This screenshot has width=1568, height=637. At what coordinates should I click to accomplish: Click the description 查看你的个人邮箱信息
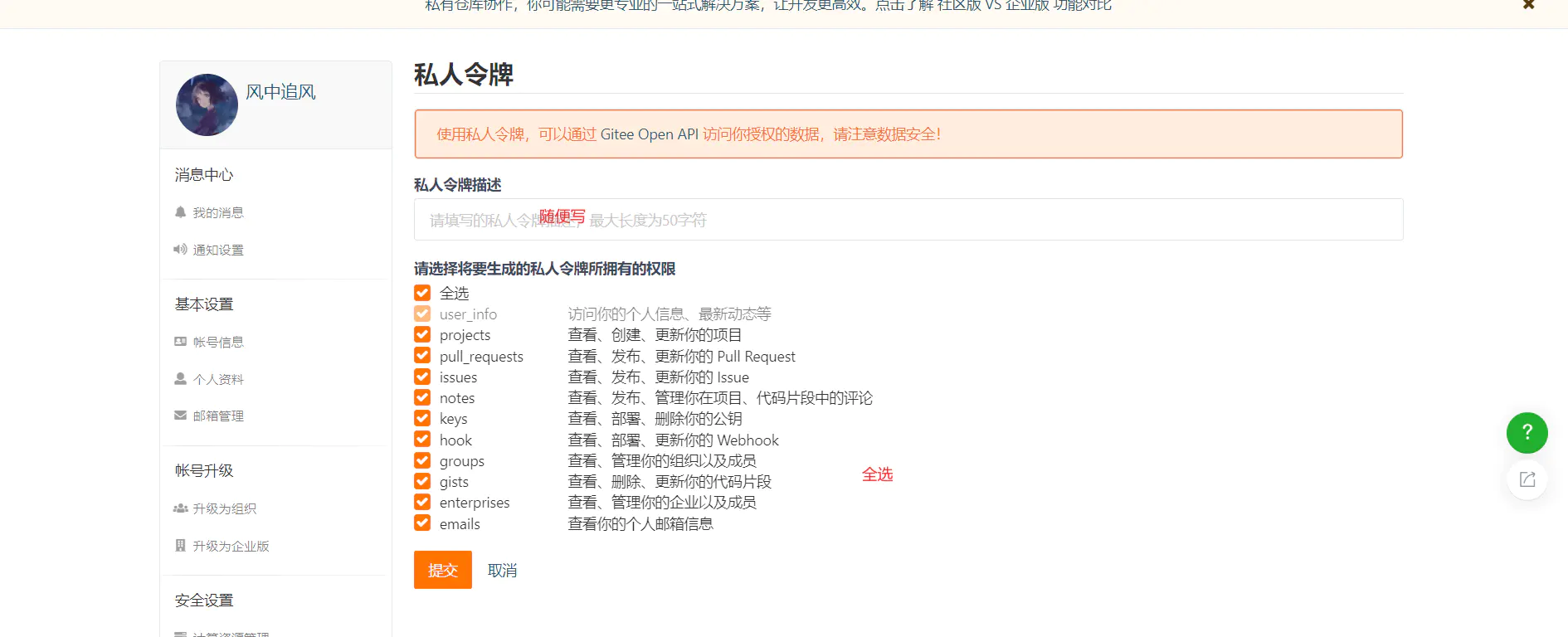[x=640, y=524]
